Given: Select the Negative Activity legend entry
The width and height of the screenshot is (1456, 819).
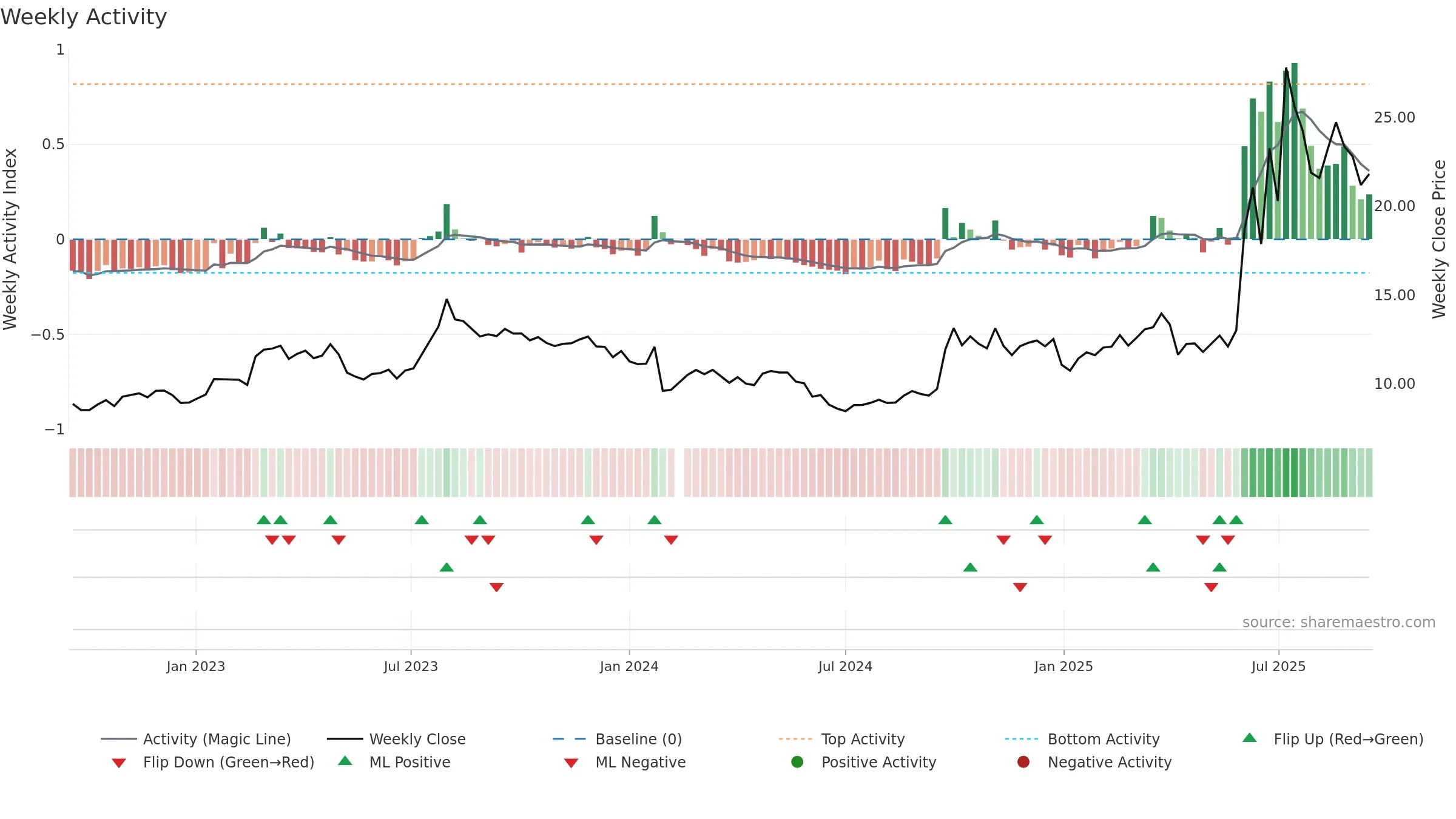Looking at the screenshot, I should [1094, 762].
